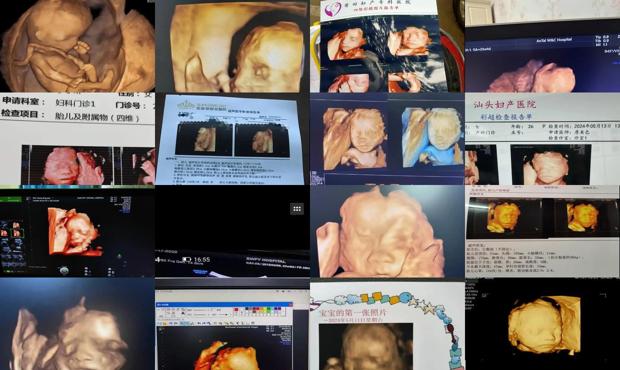Click the 16:55 clock on the ultrasound screen
This screenshot has width=620, height=370.
202,260
